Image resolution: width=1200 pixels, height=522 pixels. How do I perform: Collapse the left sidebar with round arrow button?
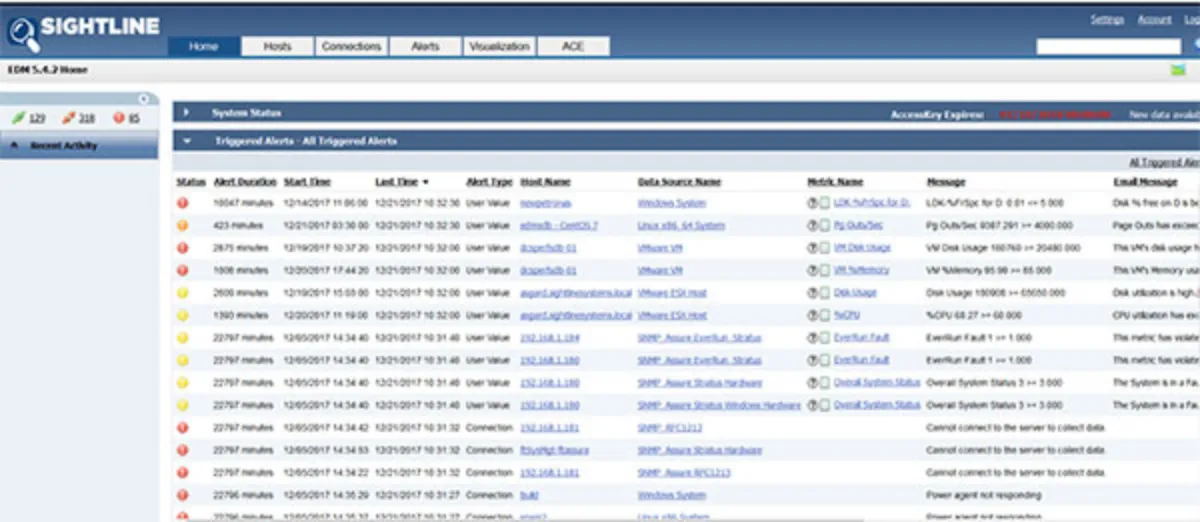coord(144,98)
